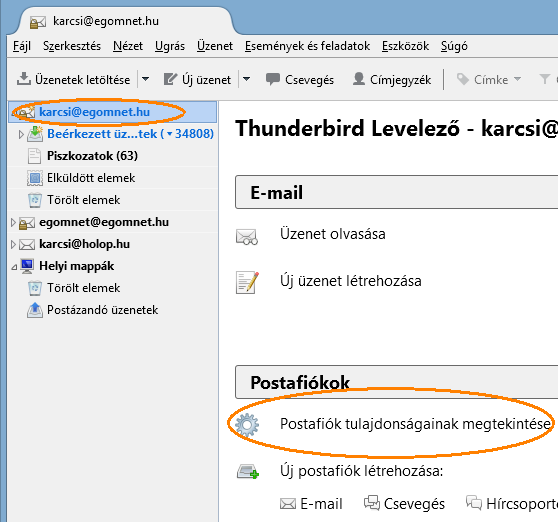Screen dimensions: 558x522
Task: Expand the karcsi@holop.hu account
Action: click(13, 245)
